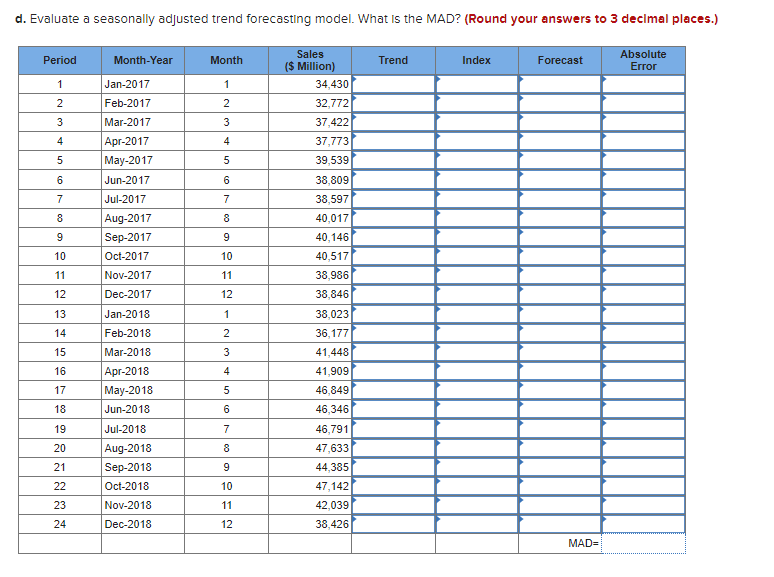This screenshot has height=577, width=774.
Task: Select Absolute Error cell for Jan-2018
Action: click(x=644, y=314)
